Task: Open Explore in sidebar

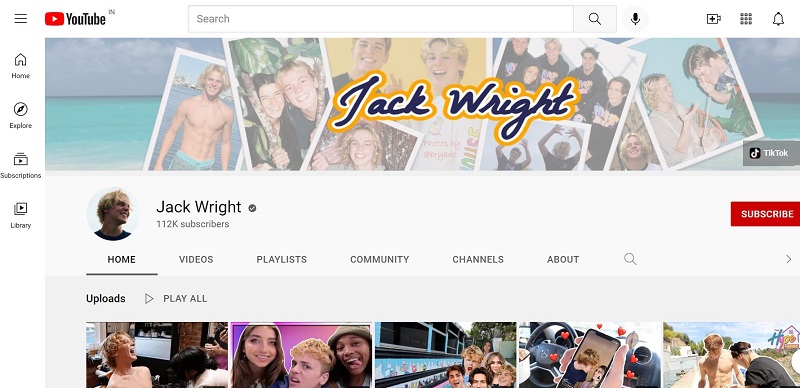Action: coord(20,115)
